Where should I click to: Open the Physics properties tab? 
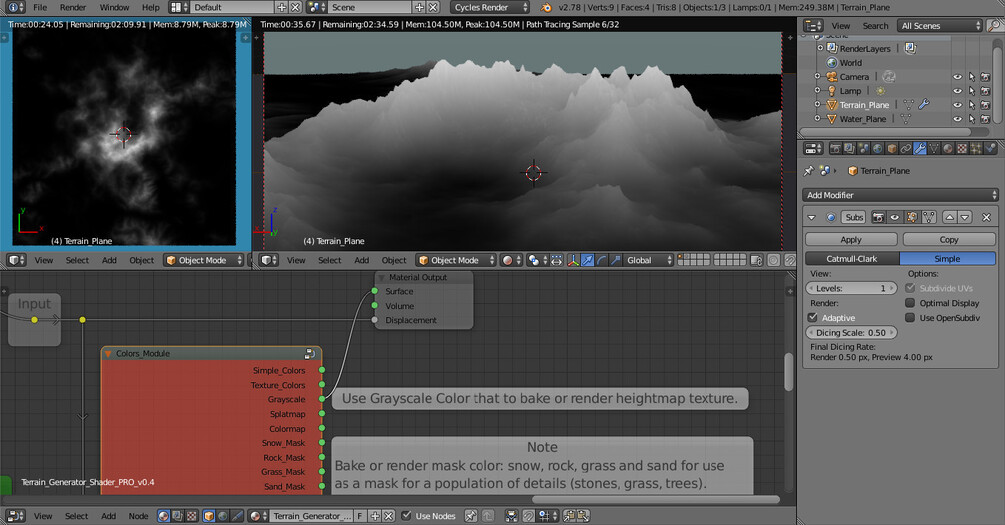pyautogui.click(x=990, y=149)
